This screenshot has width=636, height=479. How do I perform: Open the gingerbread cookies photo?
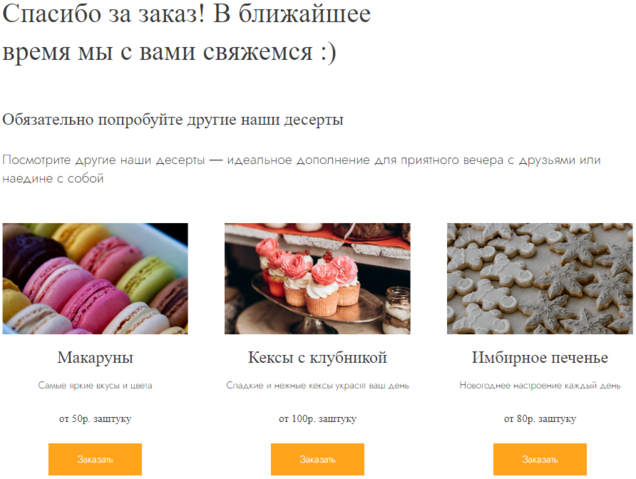[x=539, y=278]
